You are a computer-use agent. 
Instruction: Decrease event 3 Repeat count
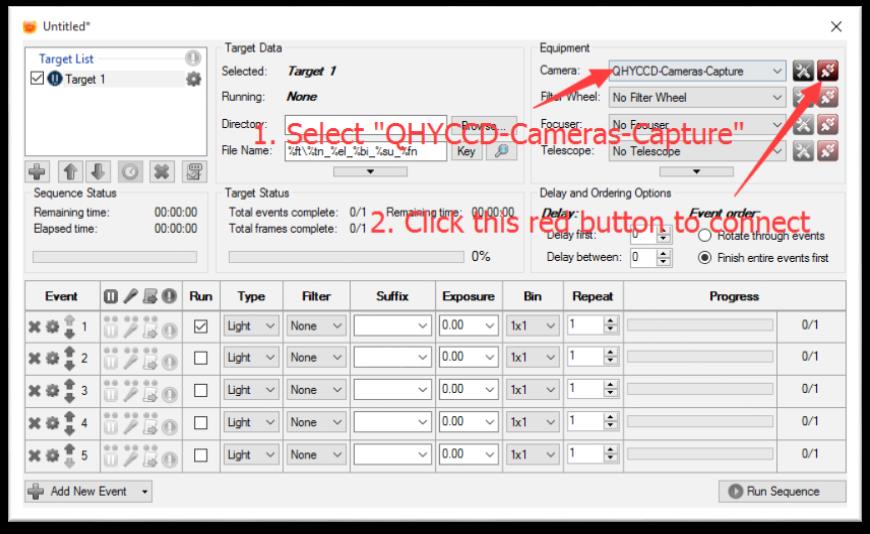click(x=610, y=395)
